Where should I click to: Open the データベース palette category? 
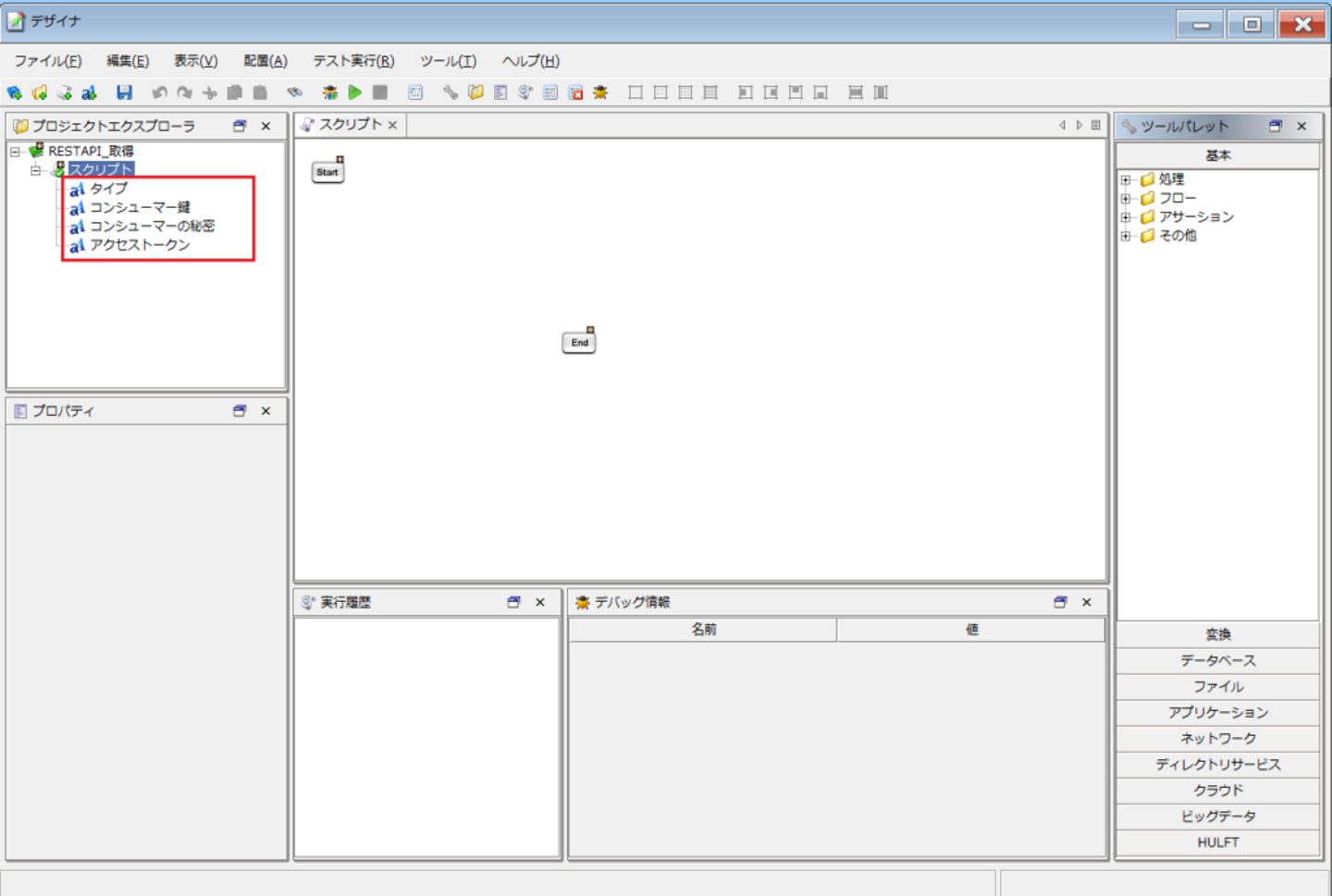click(1217, 660)
